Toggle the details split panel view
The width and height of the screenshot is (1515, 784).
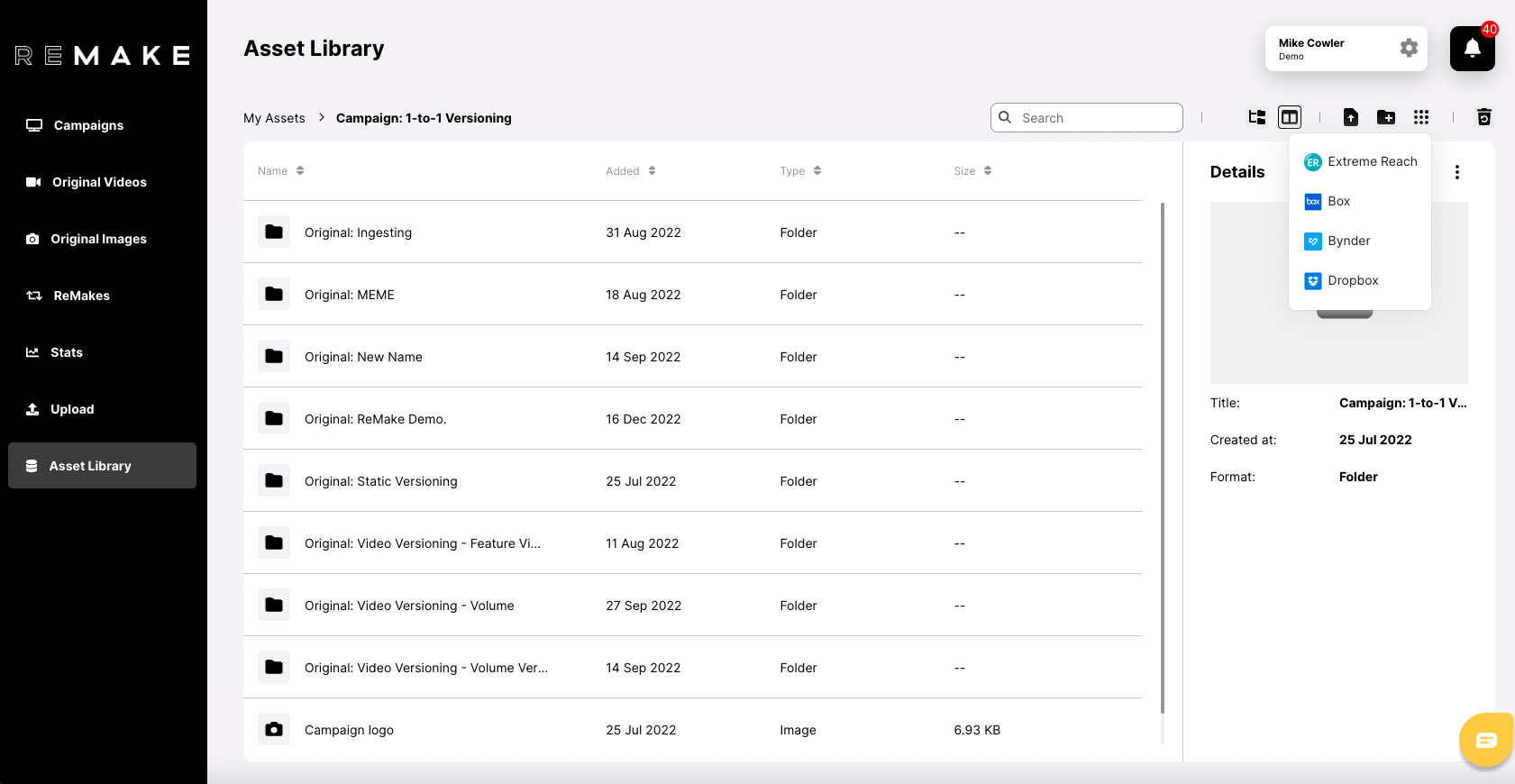point(1290,117)
